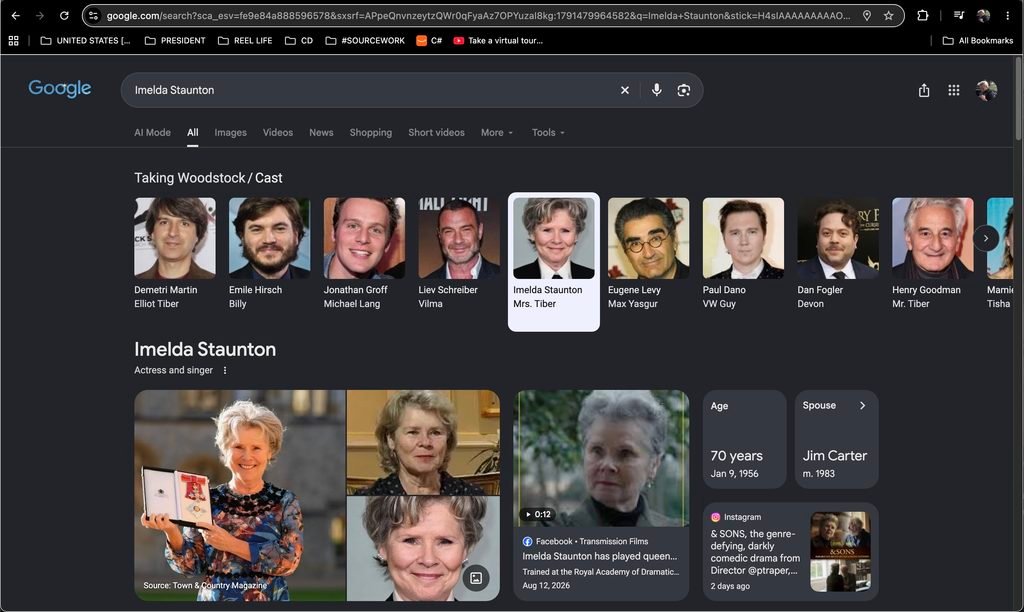1024x612 pixels.
Task: Open the C# bookmark
Action: coord(429,40)
